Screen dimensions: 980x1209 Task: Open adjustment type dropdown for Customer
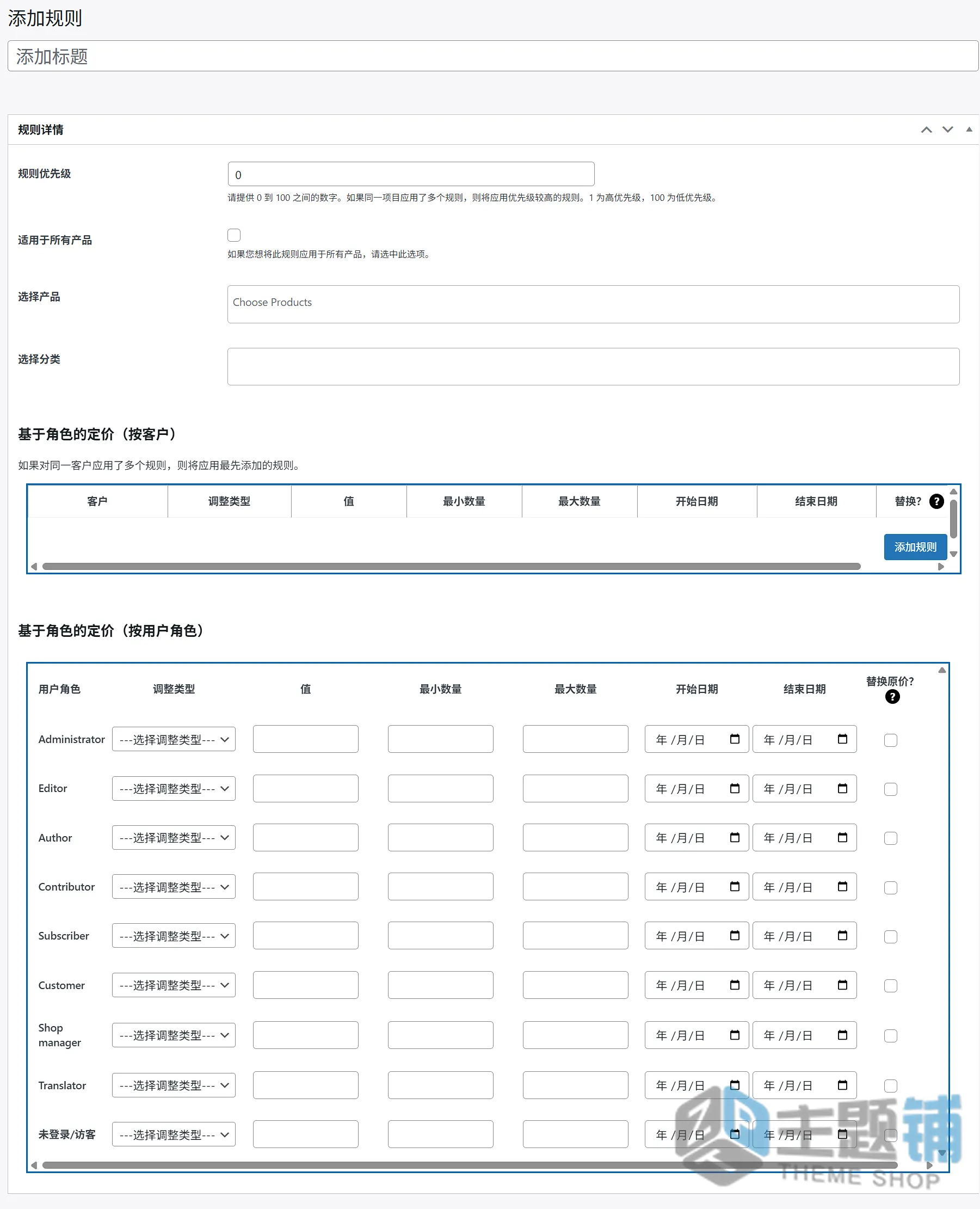tap(174, 985)
